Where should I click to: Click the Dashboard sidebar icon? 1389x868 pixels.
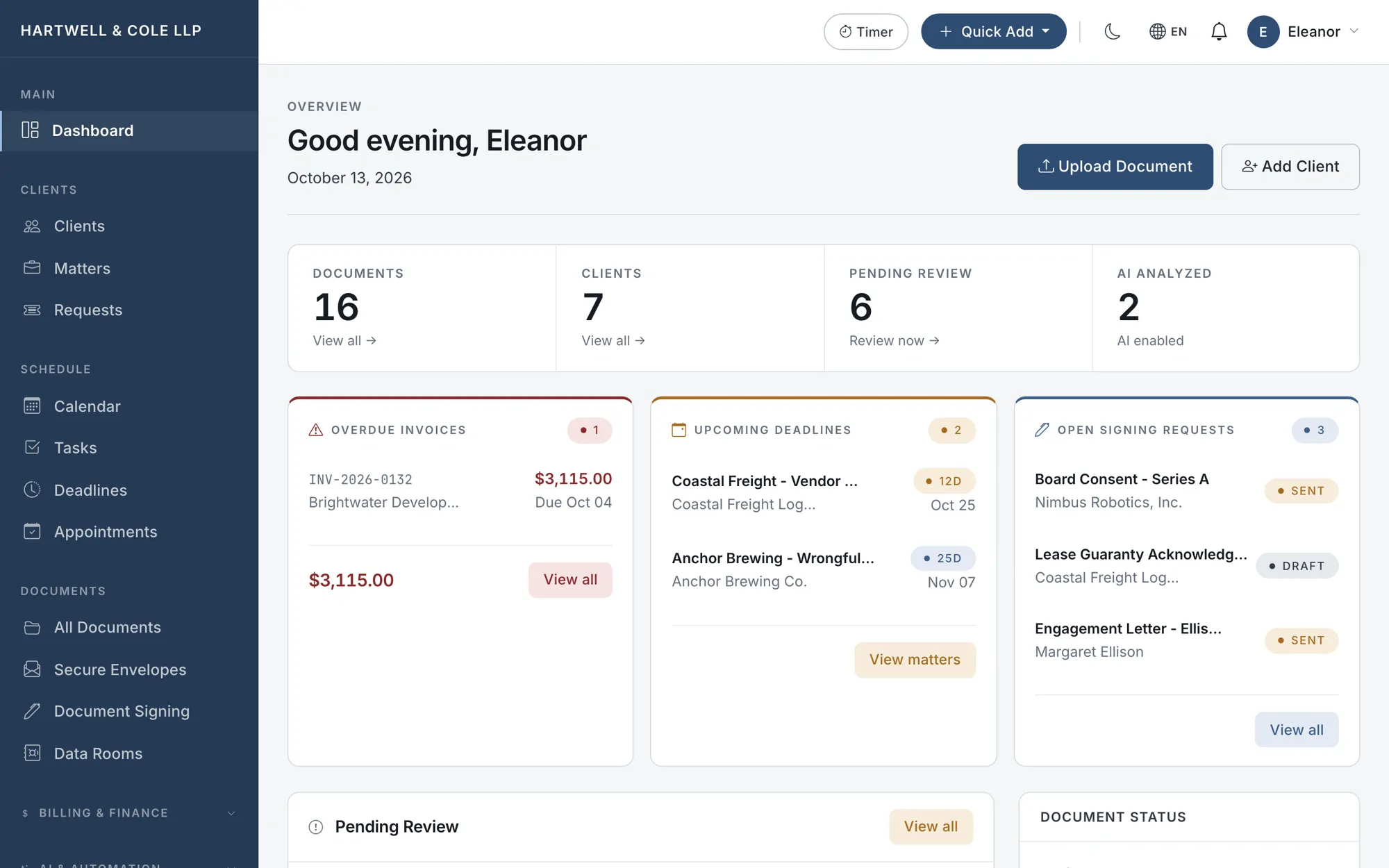(x=30, y=130)
